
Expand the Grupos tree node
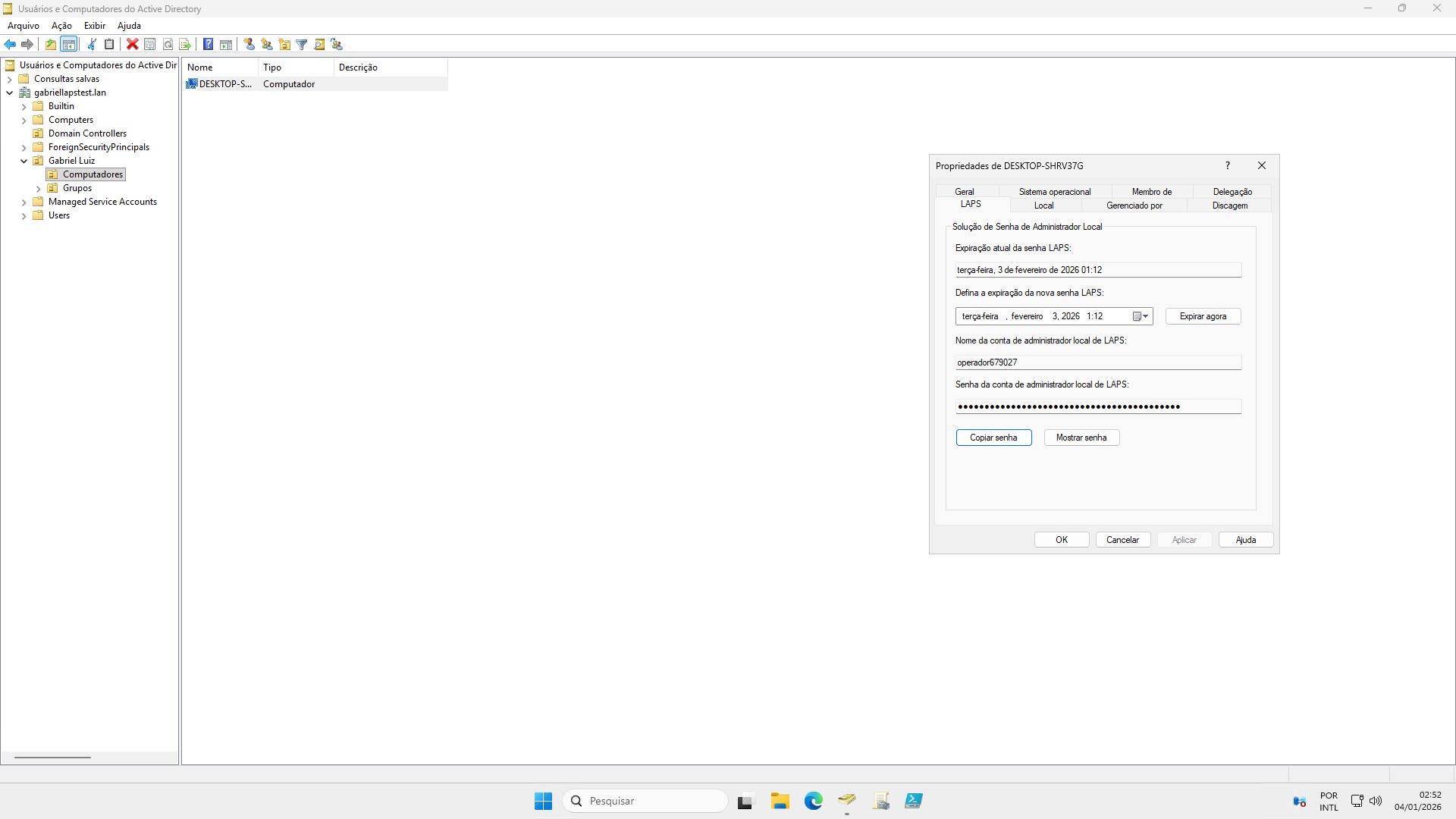pyautogui.click(x=39, y=188)
